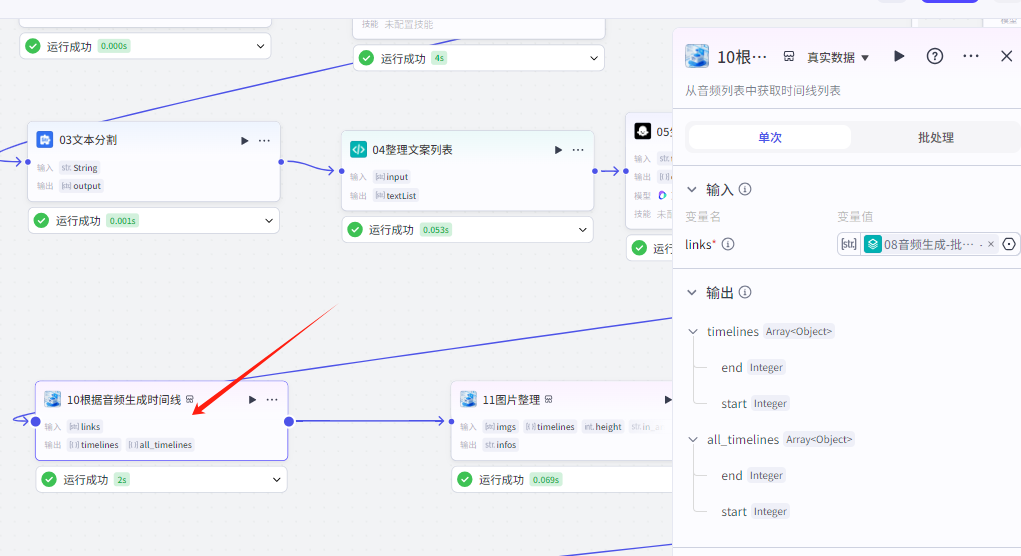Image resolution: width=1021 pixels, height=556 pixels.
Task: Run the node from the side panel play button
Action: (899, 56)
